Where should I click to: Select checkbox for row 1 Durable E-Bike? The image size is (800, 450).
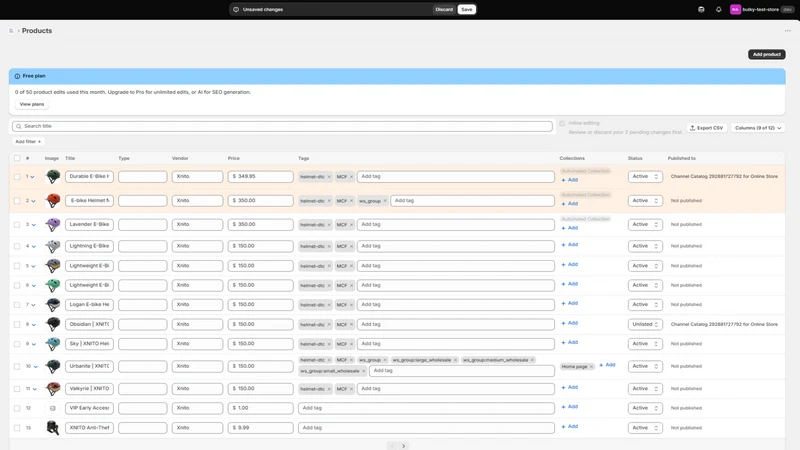point(17,177)
